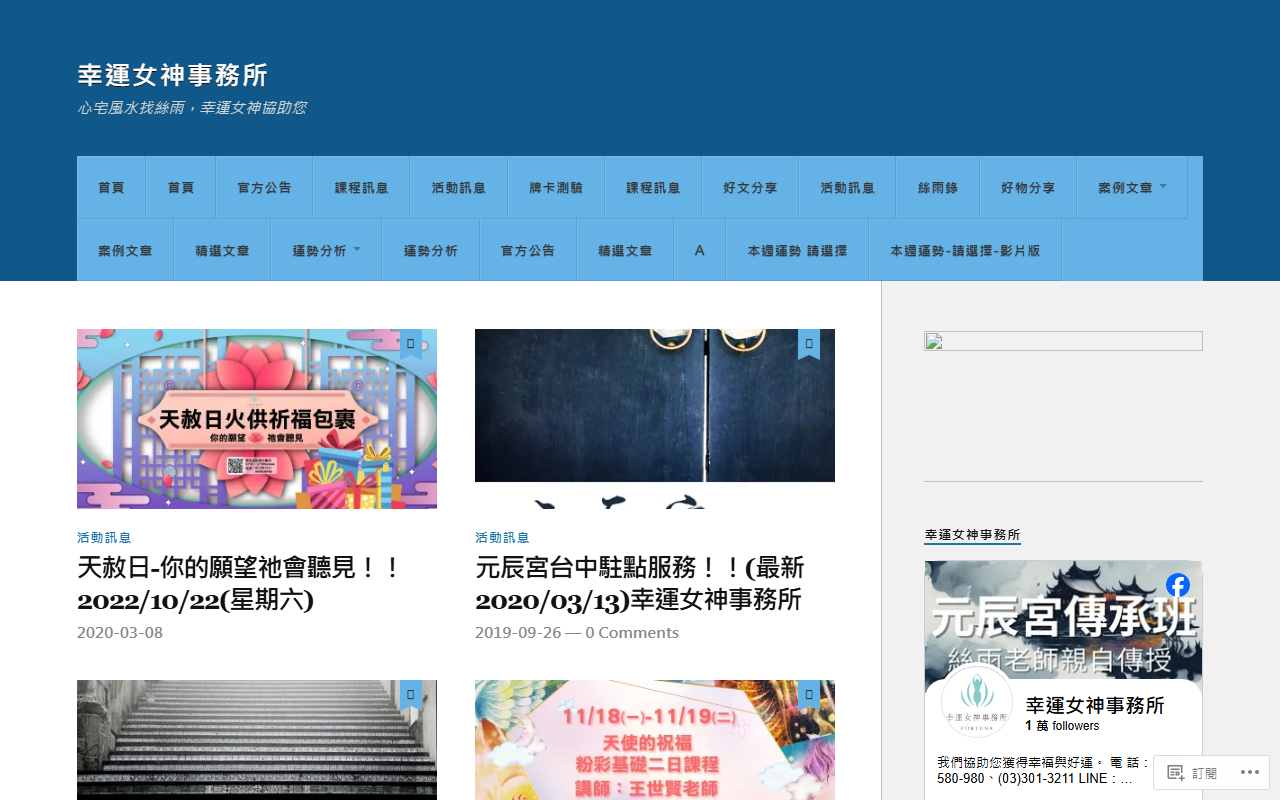This screenshot has width=1280, height=800.
Task: Open the 好文分享 menu item
Action: [x=750, y=187]
